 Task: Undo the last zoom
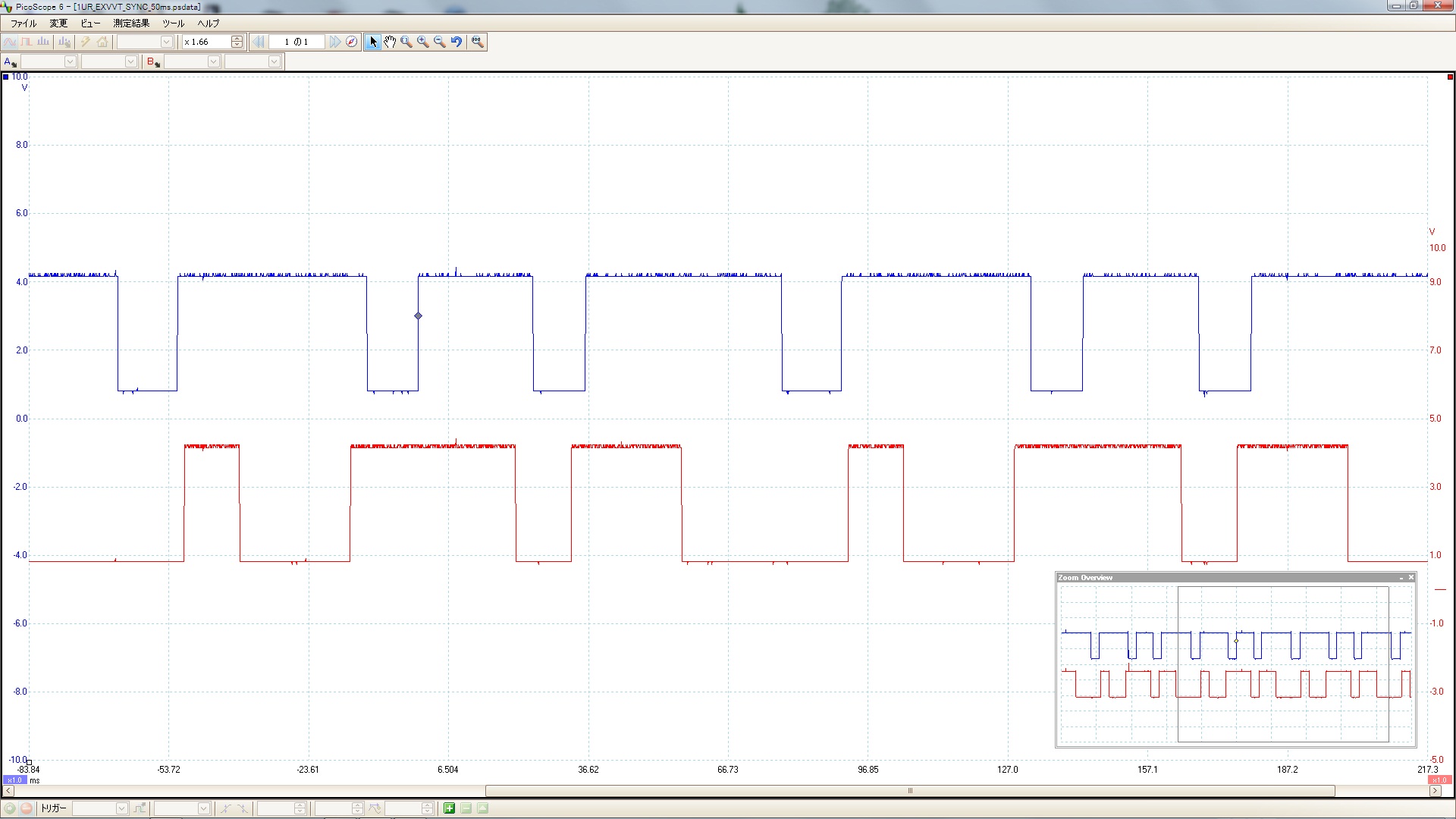tap(457, 42)
